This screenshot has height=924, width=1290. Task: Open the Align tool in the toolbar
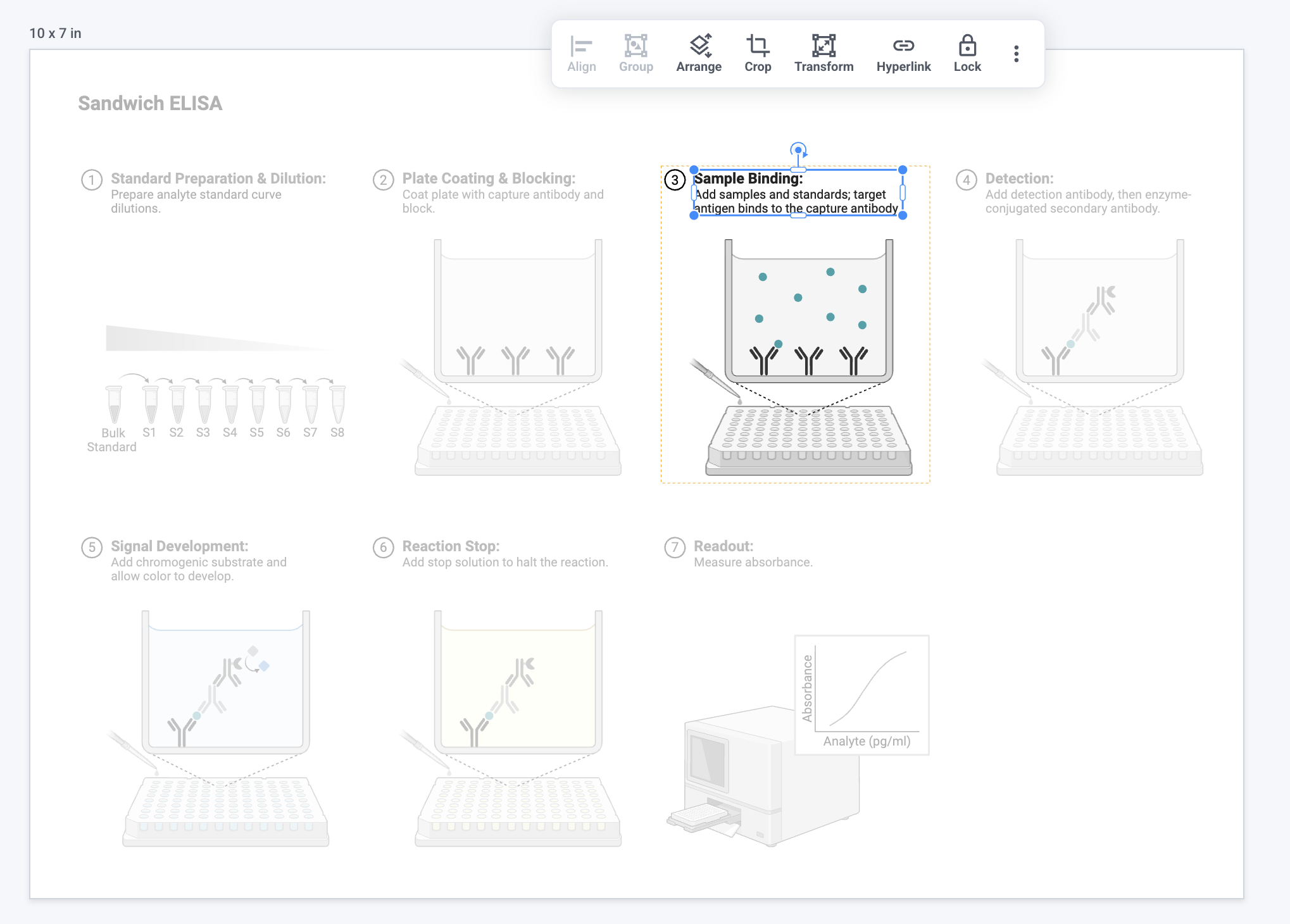coord(581,54)
